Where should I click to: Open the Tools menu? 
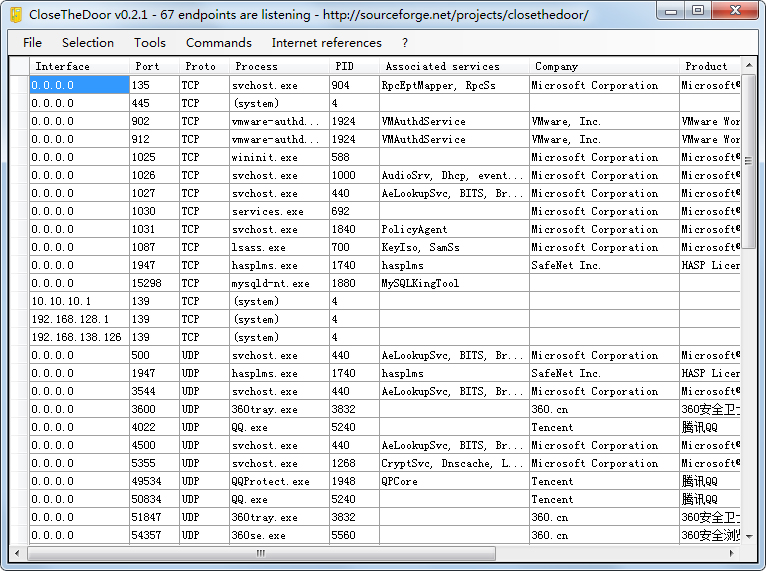[x=150, y=43]
